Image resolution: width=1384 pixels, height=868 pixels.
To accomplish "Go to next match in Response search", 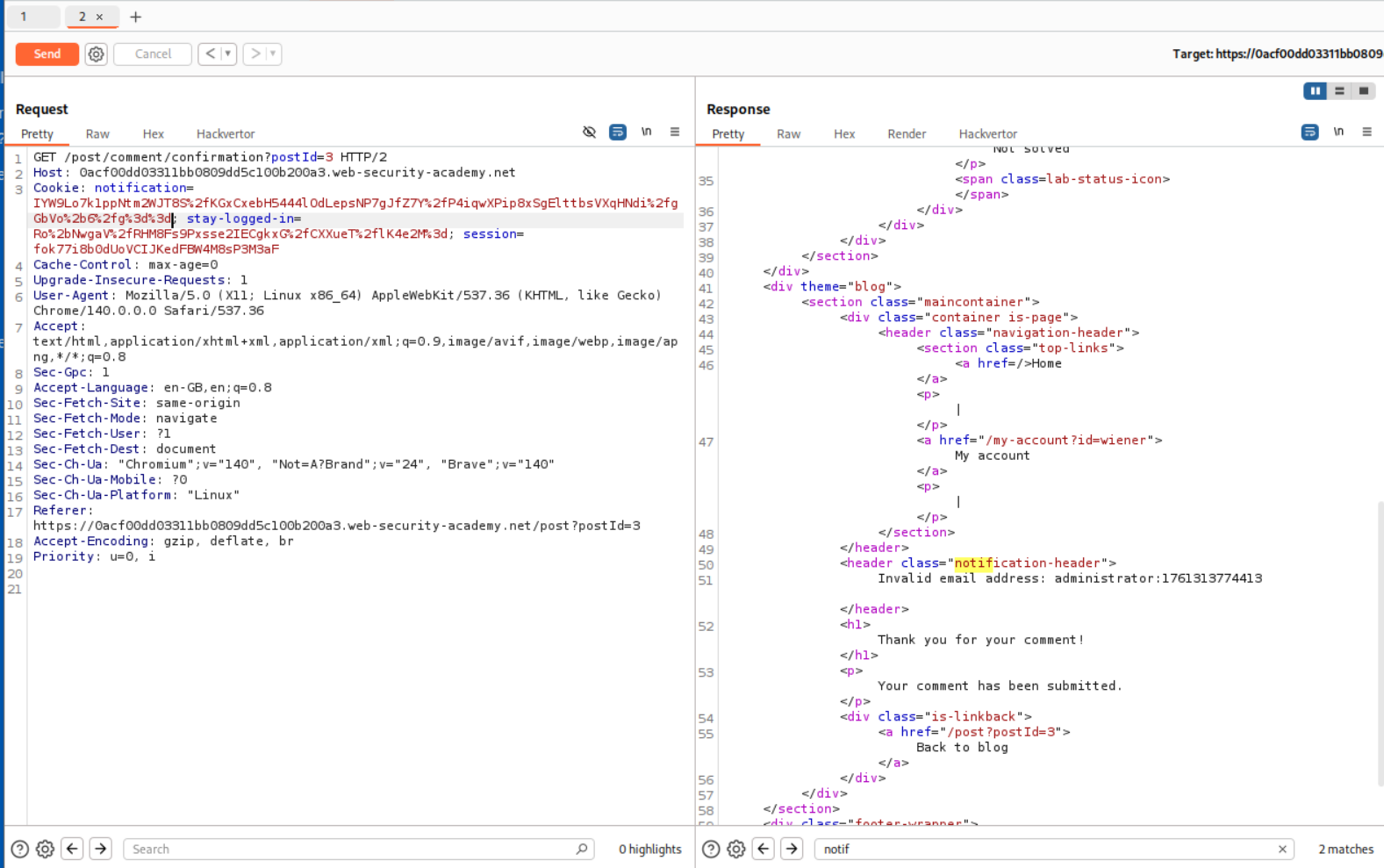I will click(x=792, y=849).
